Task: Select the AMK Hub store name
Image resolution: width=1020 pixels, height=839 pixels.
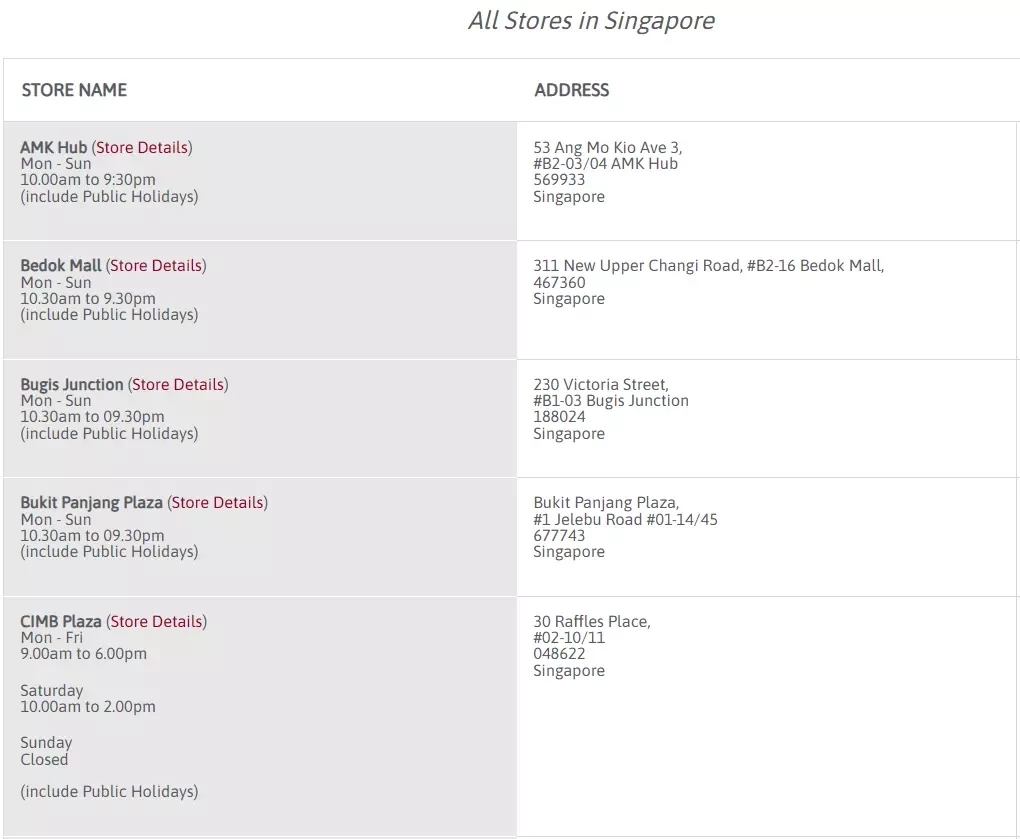Action: (x=53, y=148)
